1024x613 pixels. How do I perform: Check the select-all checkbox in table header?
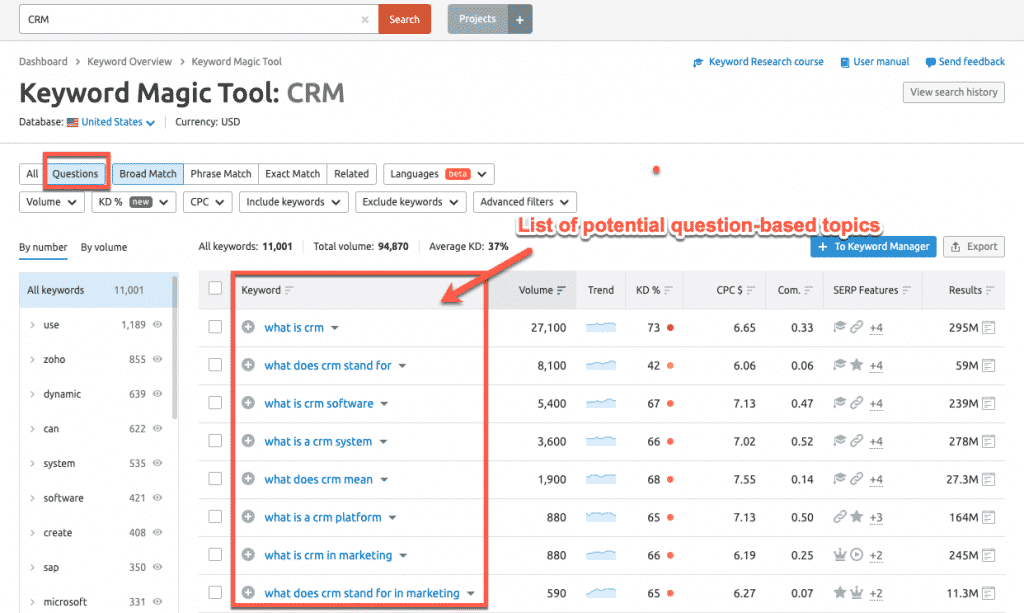point(215,289)
